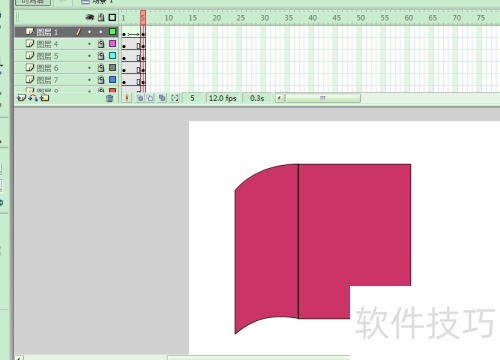This screenshot has width=500, height=360.
Task: Click frame 30 on the timeline ruler
Action: pyautogui.click(x=265, y=18)
